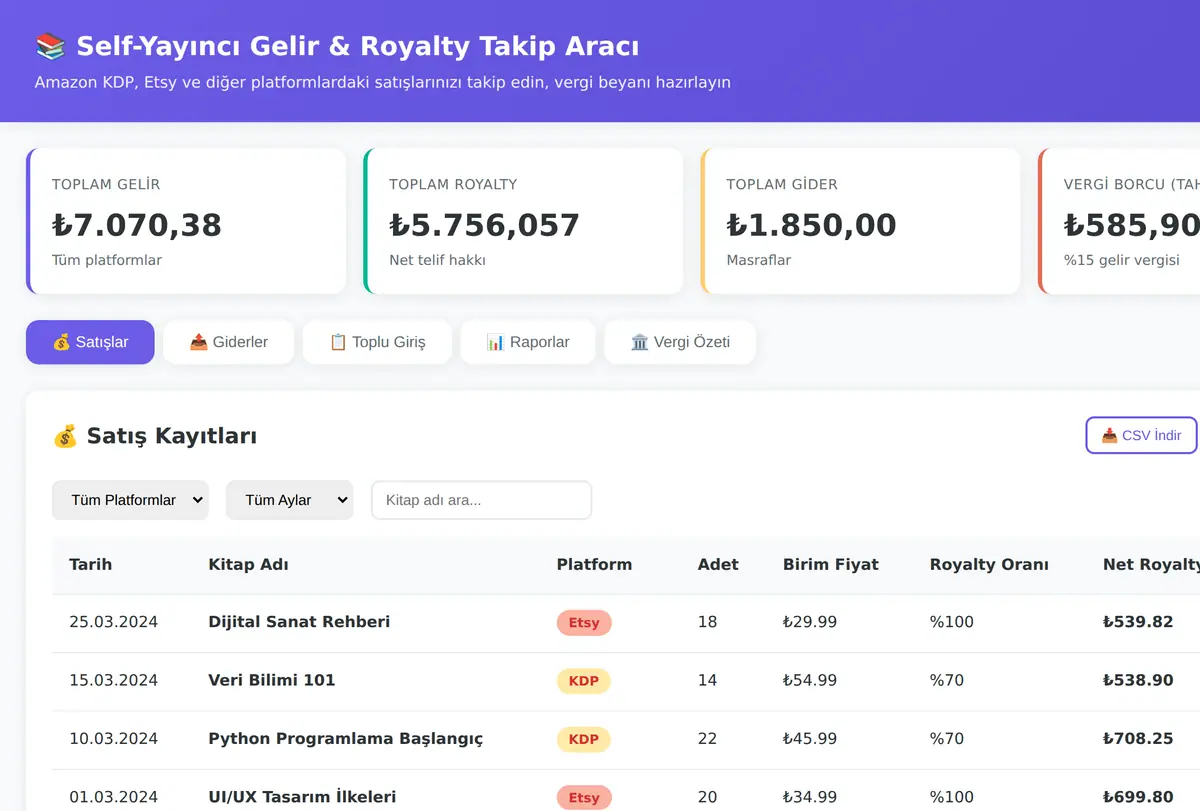The height and width of the screenshot is (811, 1200).
Task: Click the money bag icon beside Satış Kayıtları
Action: tap(65, 436)
